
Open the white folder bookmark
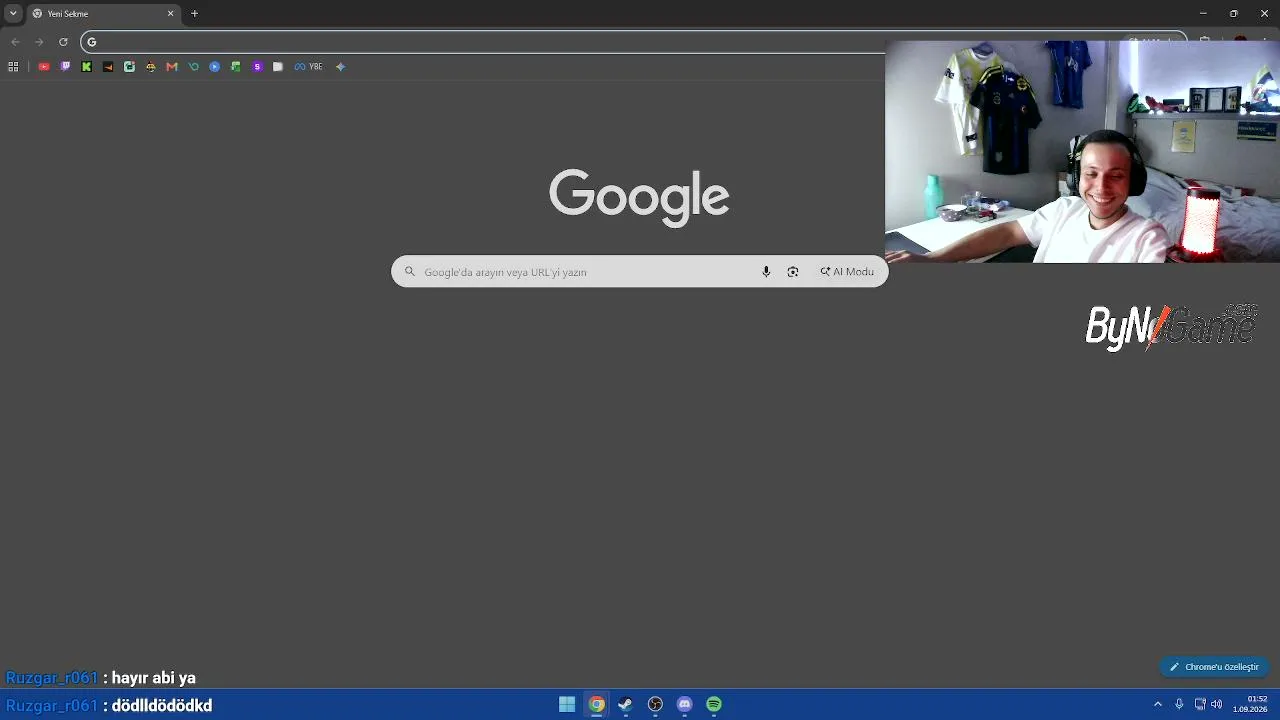[278, 67]
